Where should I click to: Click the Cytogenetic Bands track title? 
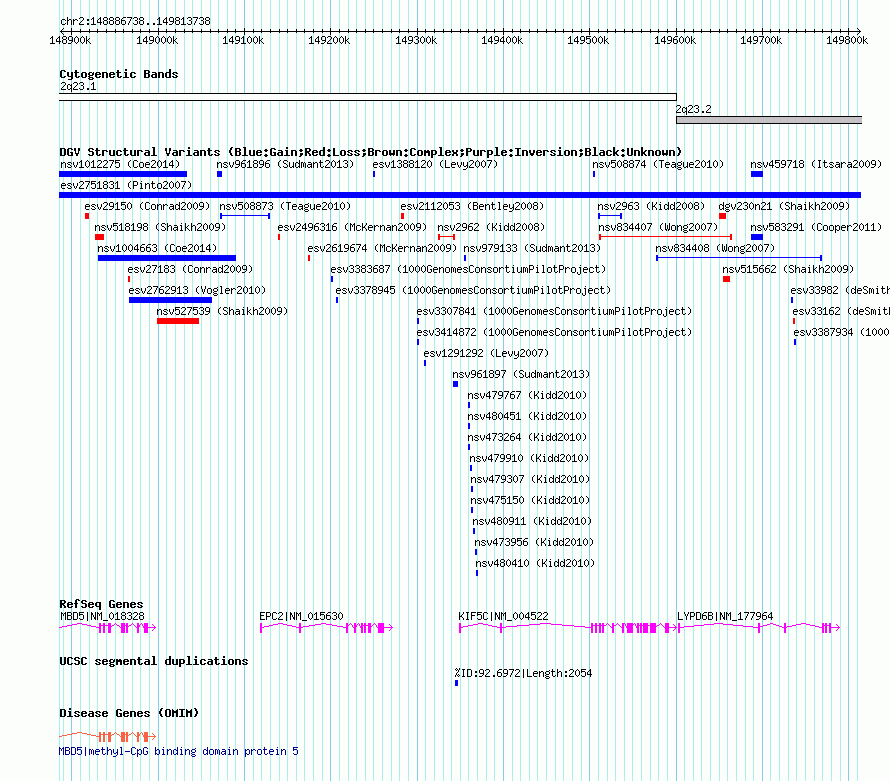click(x=119, y=74)
